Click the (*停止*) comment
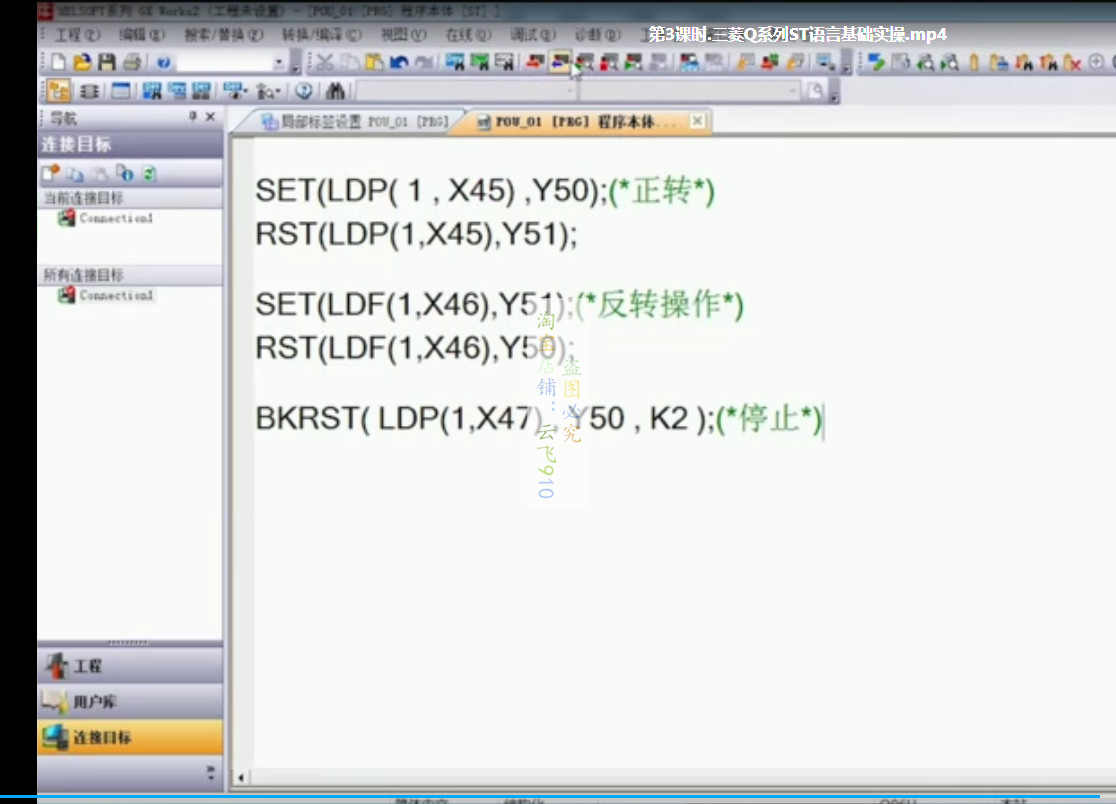This screenshot has width=1116, height=804. coord(770,418)
